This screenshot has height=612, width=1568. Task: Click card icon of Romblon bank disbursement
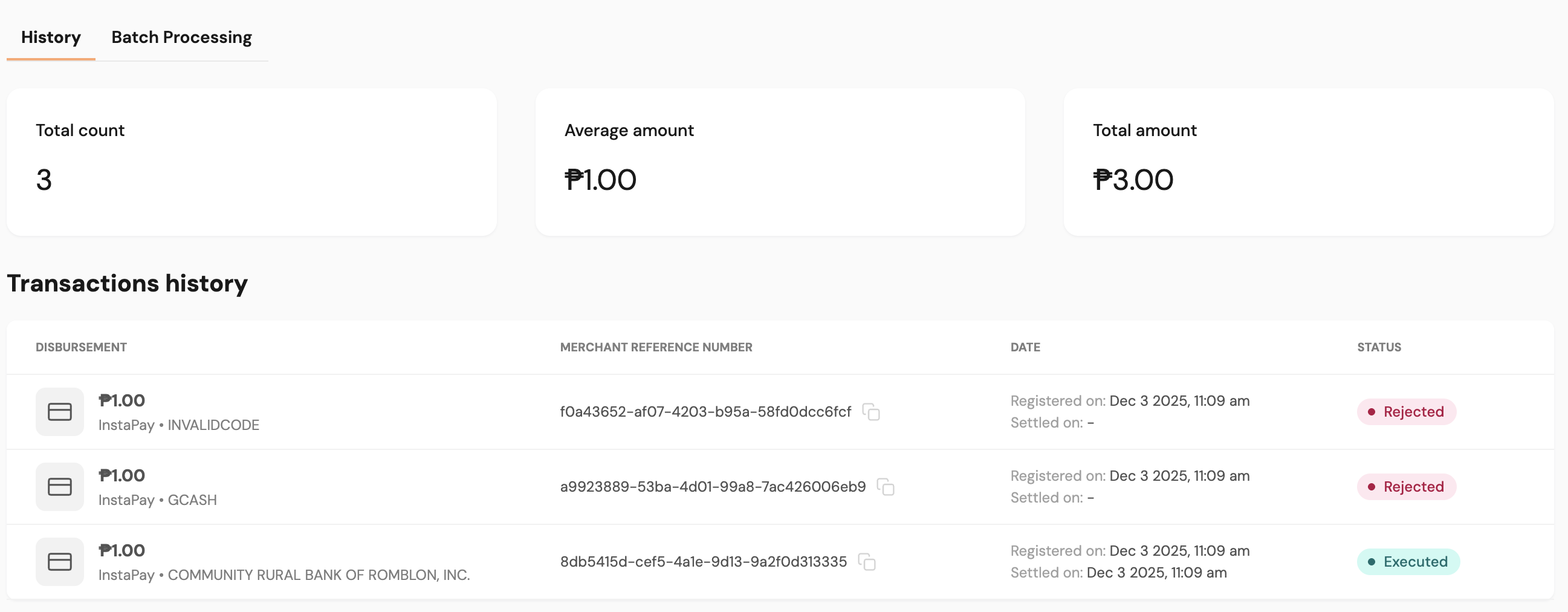60,562
